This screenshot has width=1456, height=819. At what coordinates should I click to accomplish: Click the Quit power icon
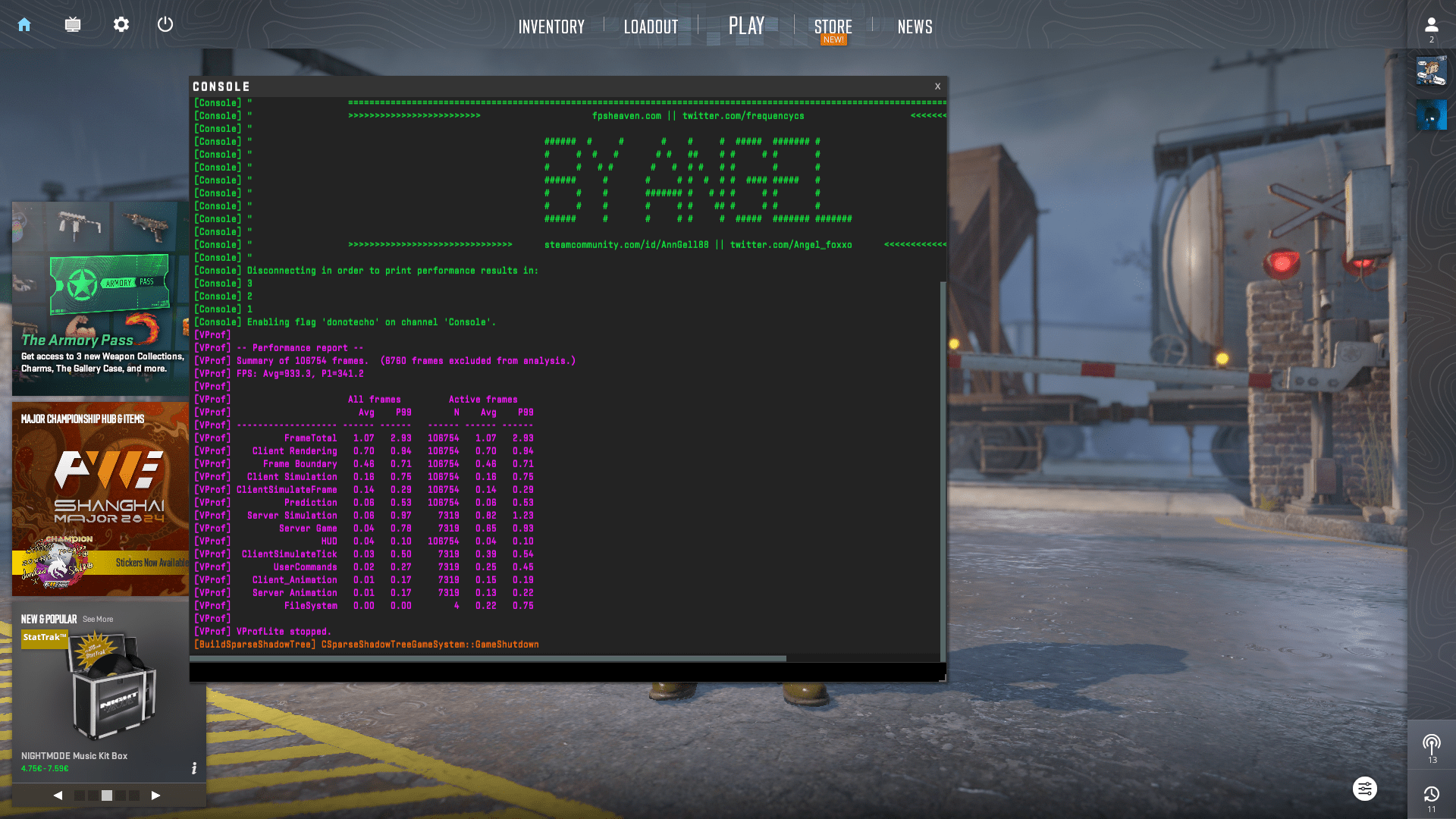[165, 25]
